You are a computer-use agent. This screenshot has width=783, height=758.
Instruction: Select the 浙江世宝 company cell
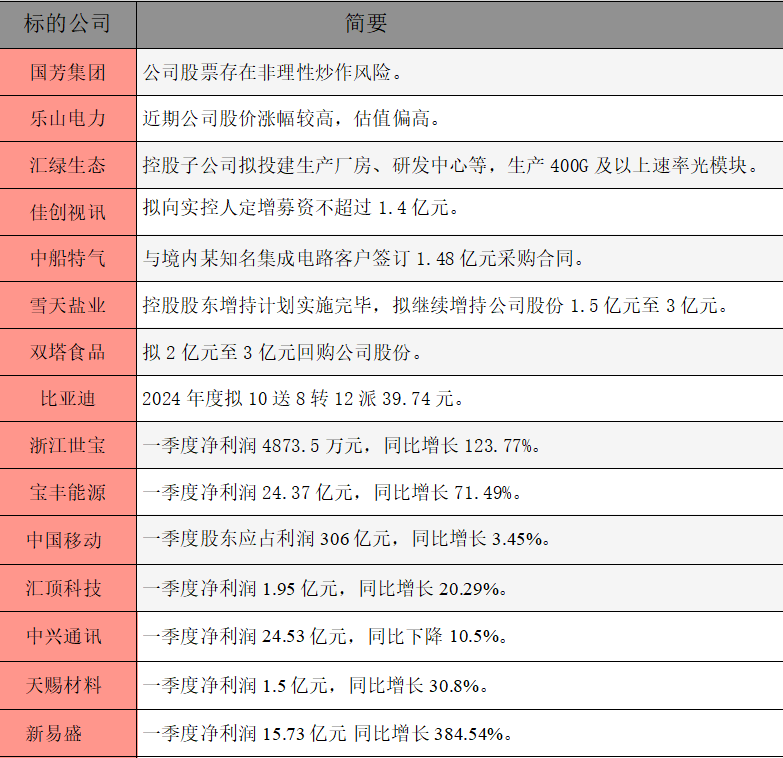click(x=68, y=445)
